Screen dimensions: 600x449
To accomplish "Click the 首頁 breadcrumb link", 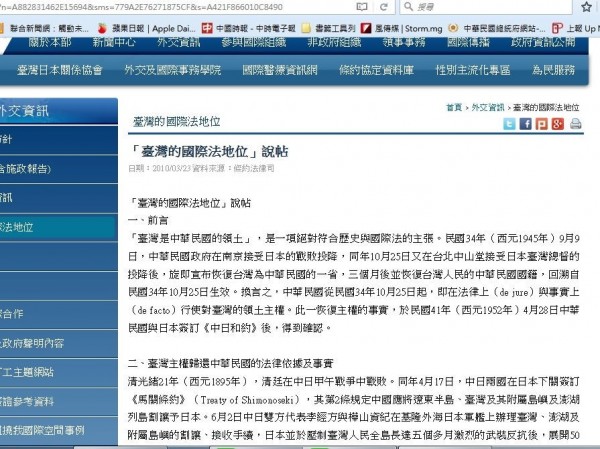I will [454, 107].
